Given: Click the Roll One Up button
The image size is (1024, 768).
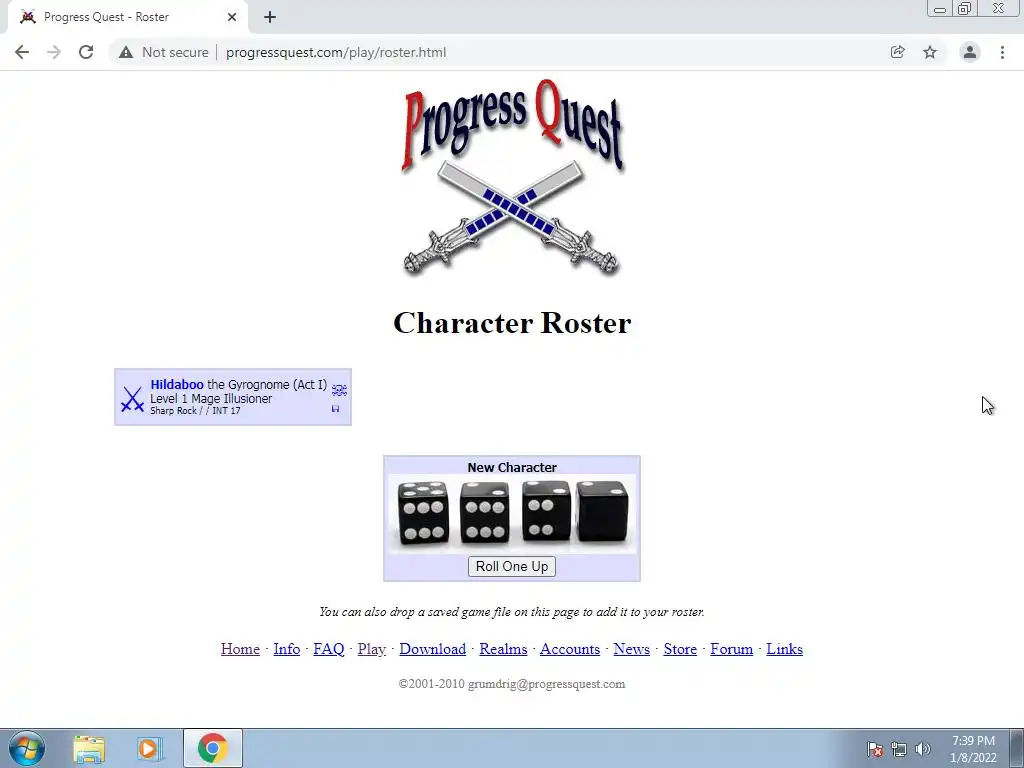Looking at the screenshot, I should point(511,566).
